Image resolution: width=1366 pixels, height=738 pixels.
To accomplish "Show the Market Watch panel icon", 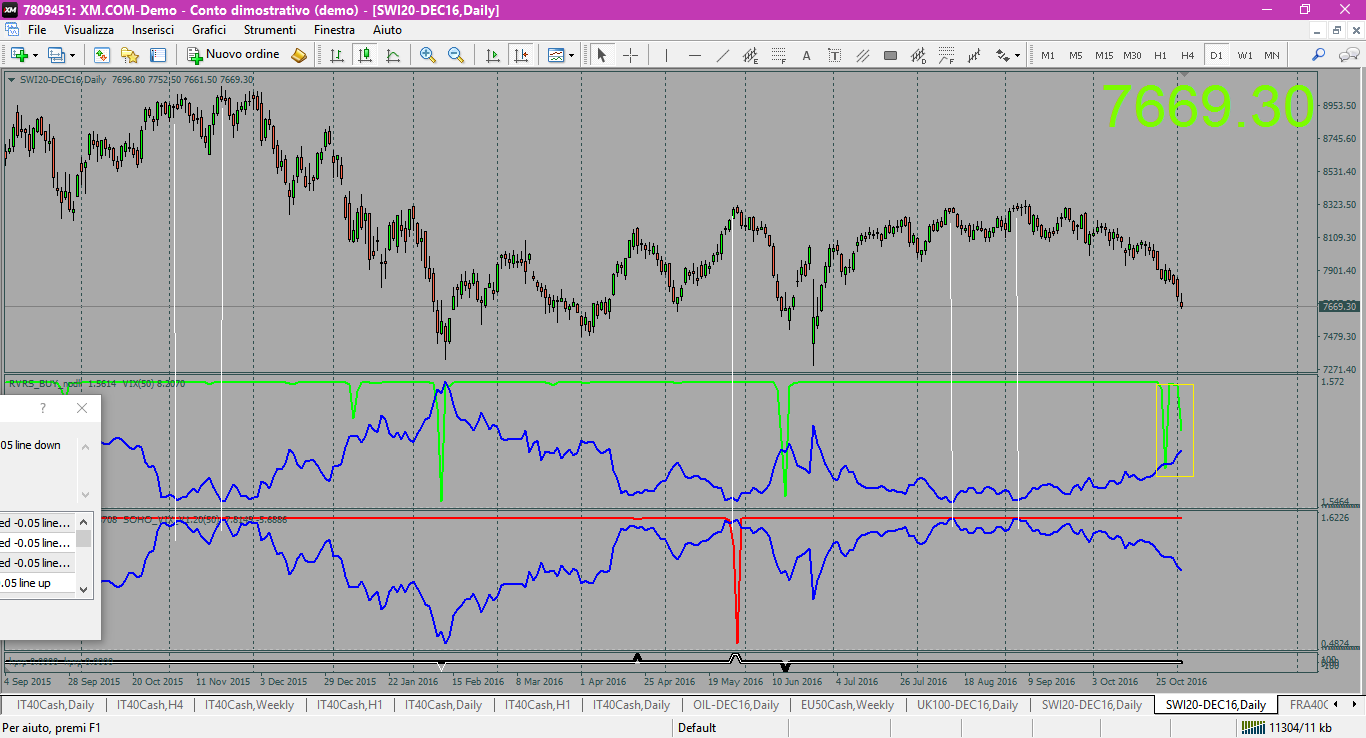I will 101,55.
